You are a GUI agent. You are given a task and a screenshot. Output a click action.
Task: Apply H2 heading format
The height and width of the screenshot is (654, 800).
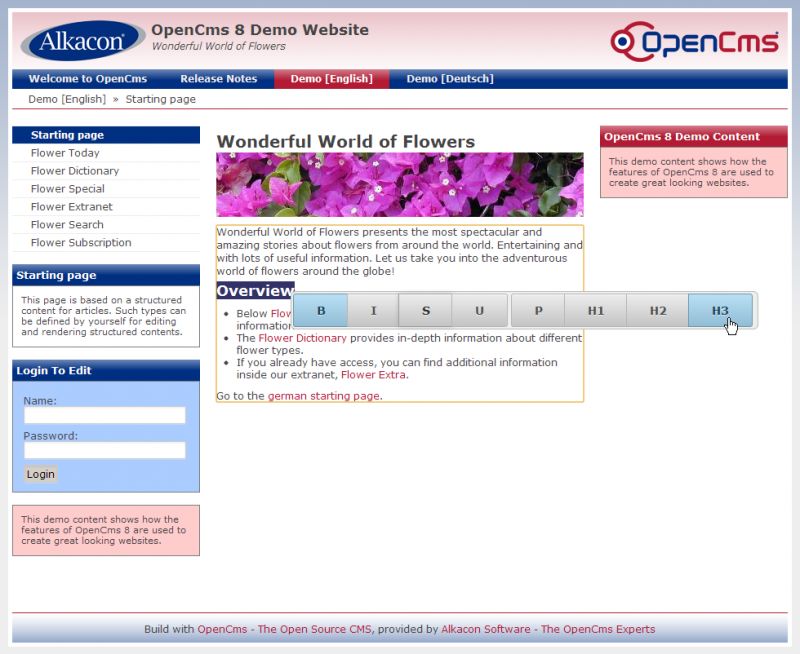click(658, 310)
